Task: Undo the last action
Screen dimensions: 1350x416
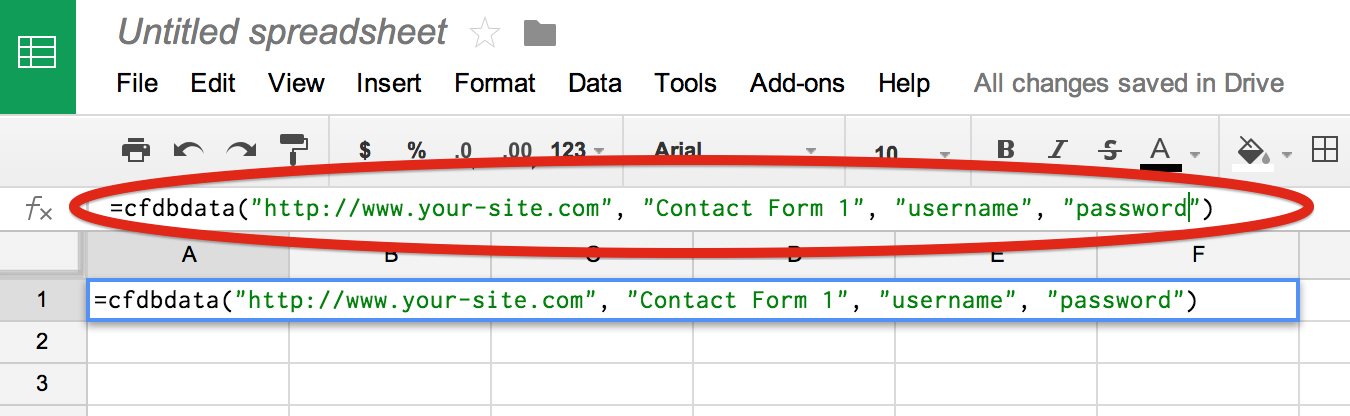Action: coord(188,151)
